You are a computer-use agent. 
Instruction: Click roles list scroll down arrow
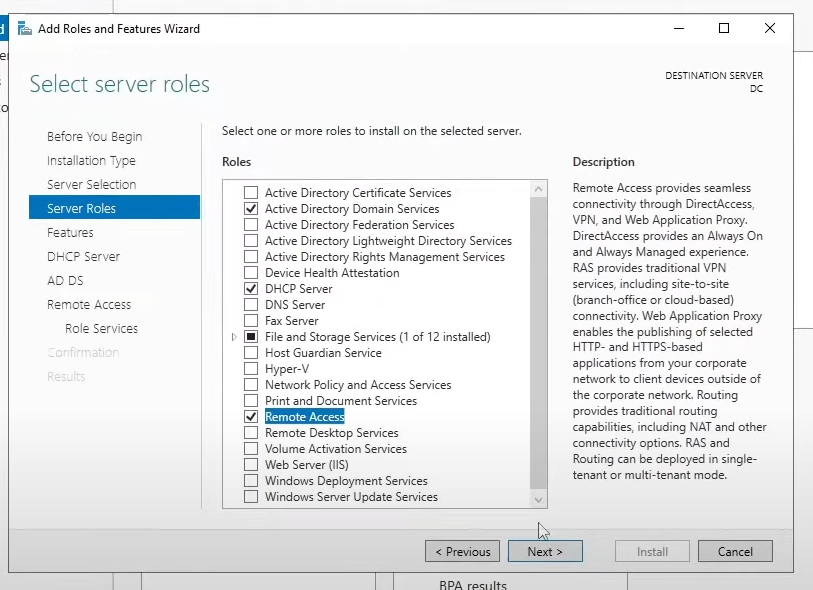tap(538, 500)
